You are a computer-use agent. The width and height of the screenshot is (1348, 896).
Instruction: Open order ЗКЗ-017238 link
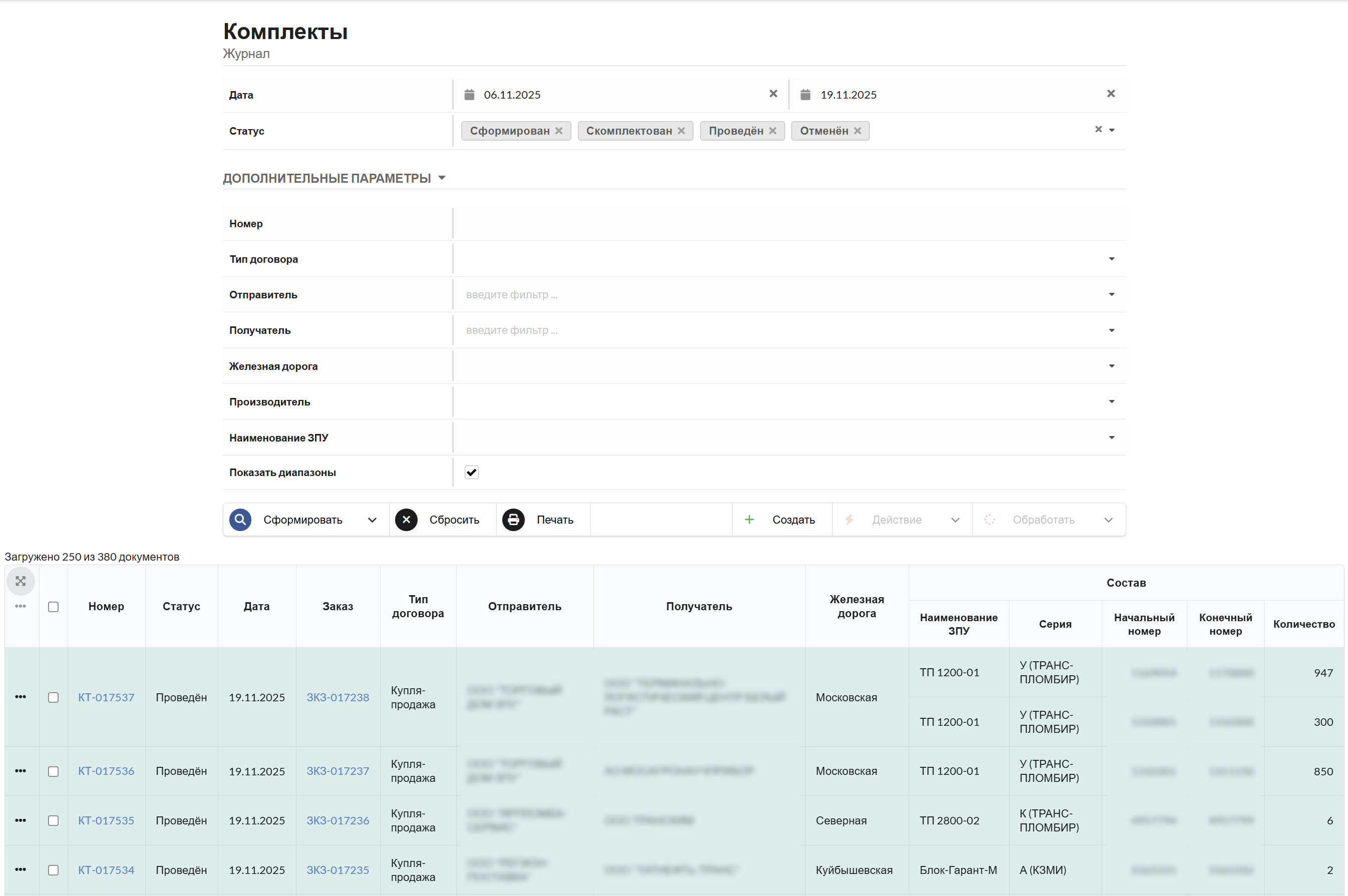pyautogui.click(x=338, y=697)
